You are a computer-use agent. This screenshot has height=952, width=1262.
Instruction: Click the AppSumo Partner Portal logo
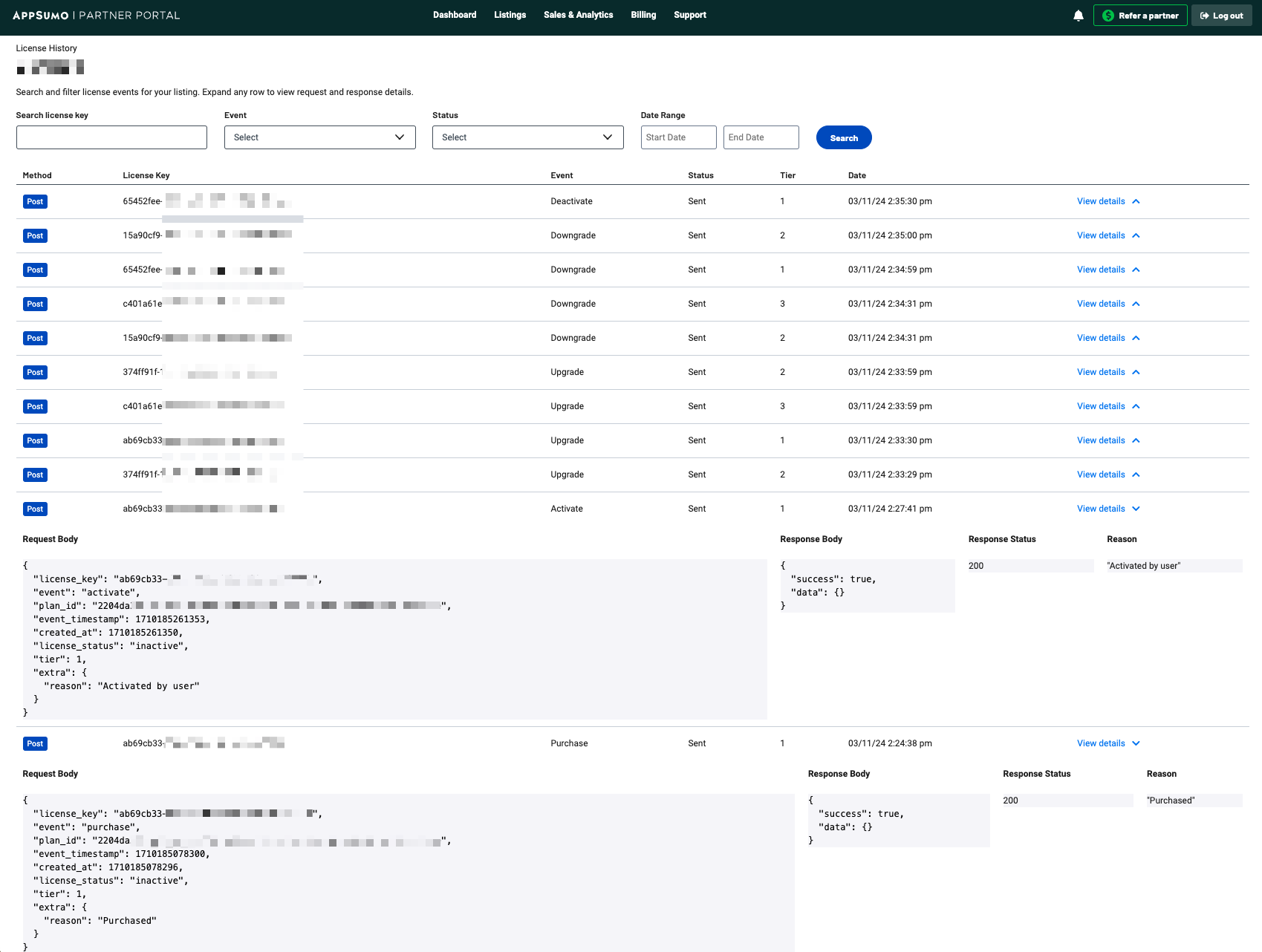96,15
